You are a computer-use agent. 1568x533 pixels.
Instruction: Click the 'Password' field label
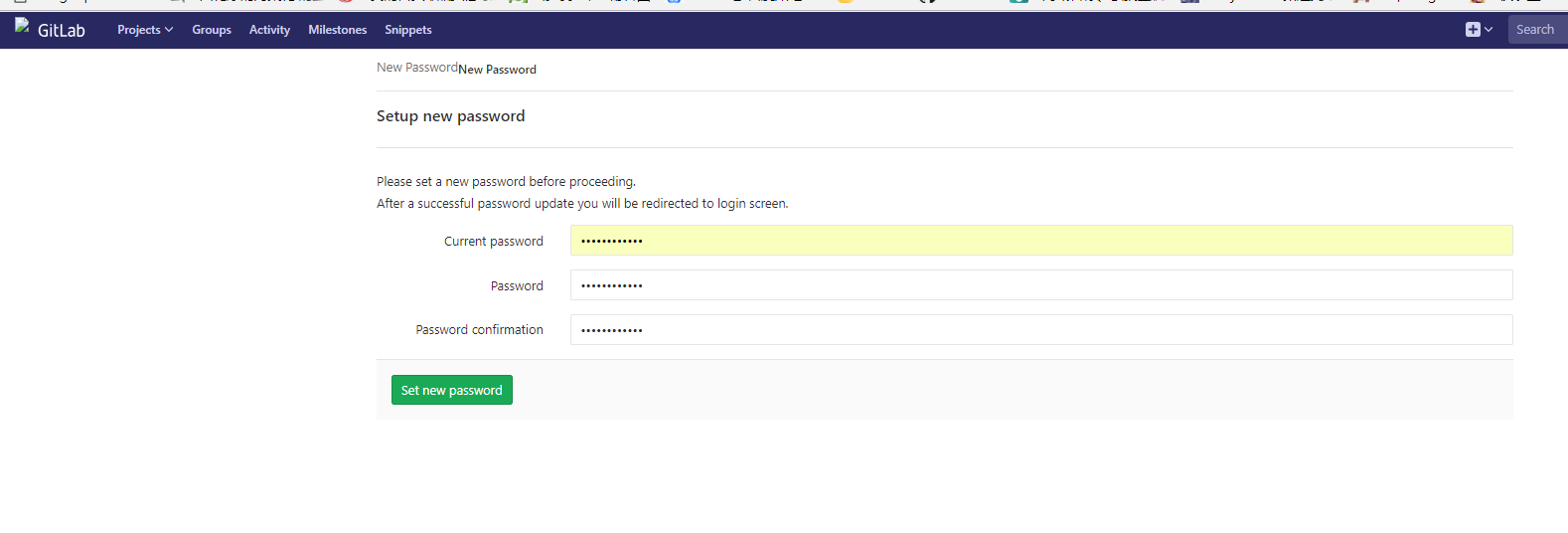[517, 286]
